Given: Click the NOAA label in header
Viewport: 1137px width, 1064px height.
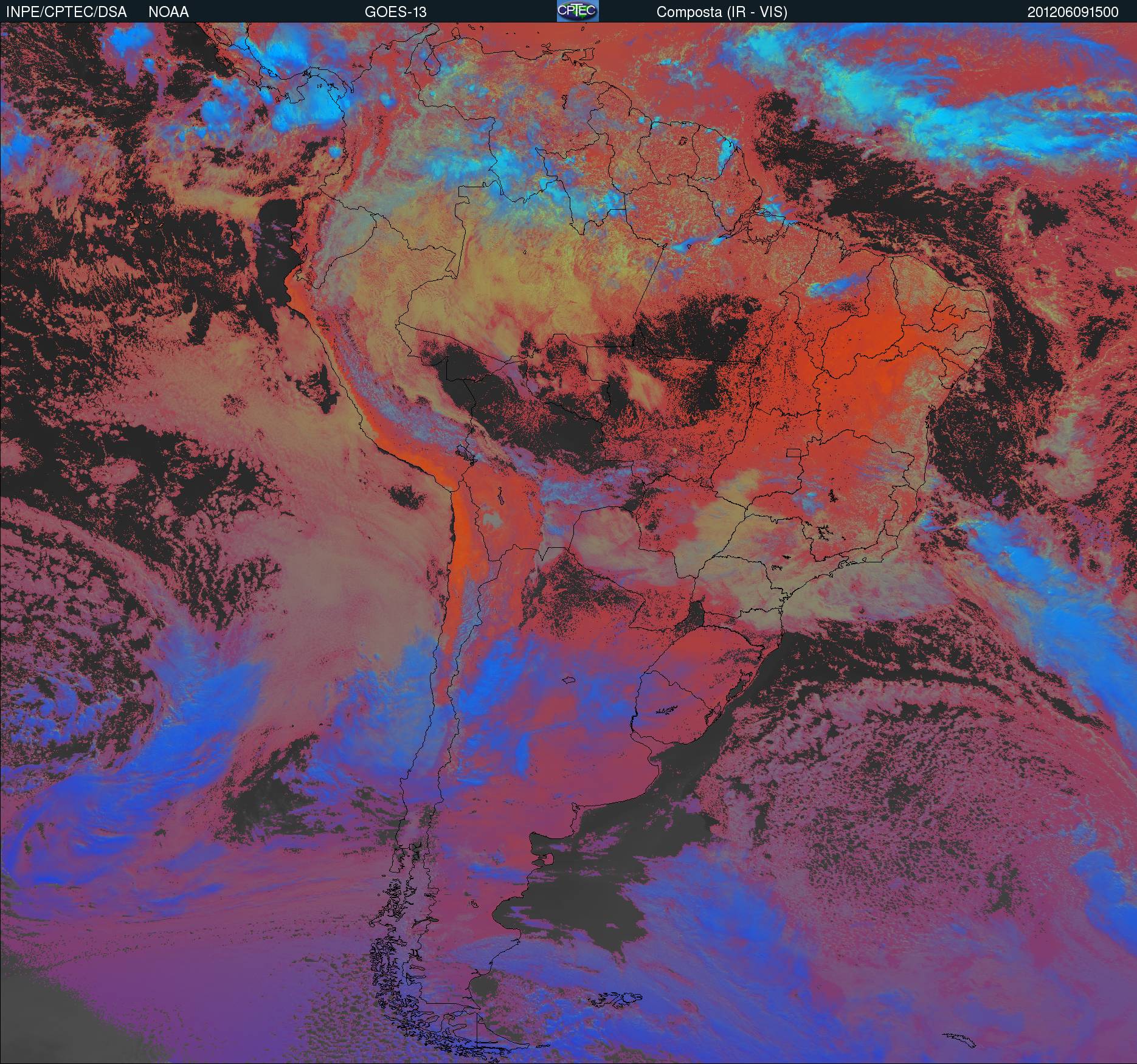Looking at the screenshot, I should (x=168, y=12).
